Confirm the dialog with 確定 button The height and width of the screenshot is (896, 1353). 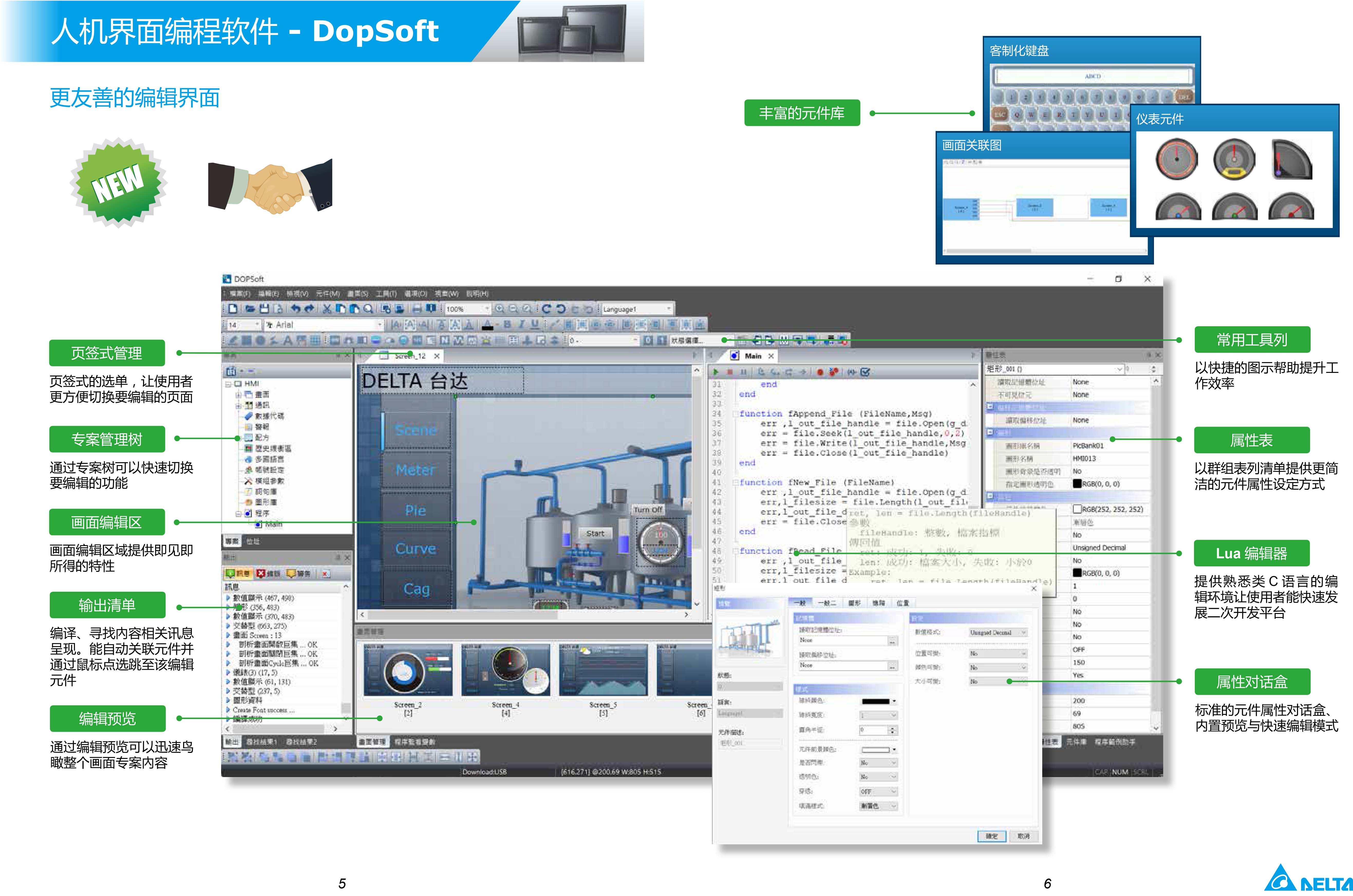991,836
